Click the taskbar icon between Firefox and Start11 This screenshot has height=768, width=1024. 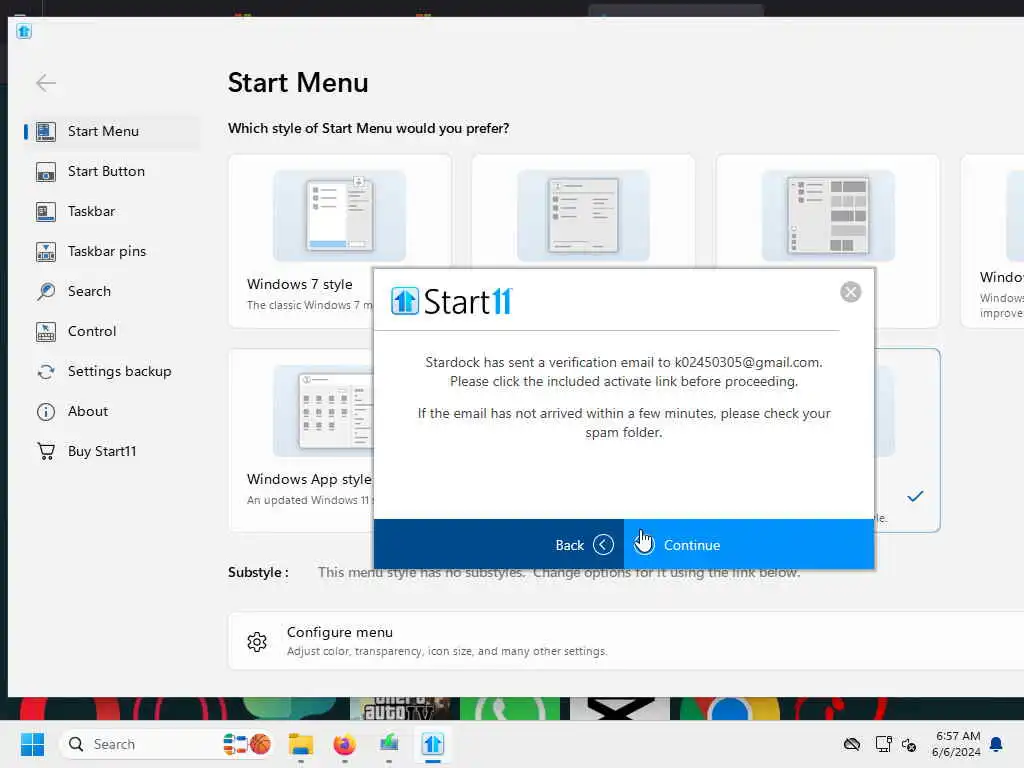pyautogui.click(x=389, y=744)
